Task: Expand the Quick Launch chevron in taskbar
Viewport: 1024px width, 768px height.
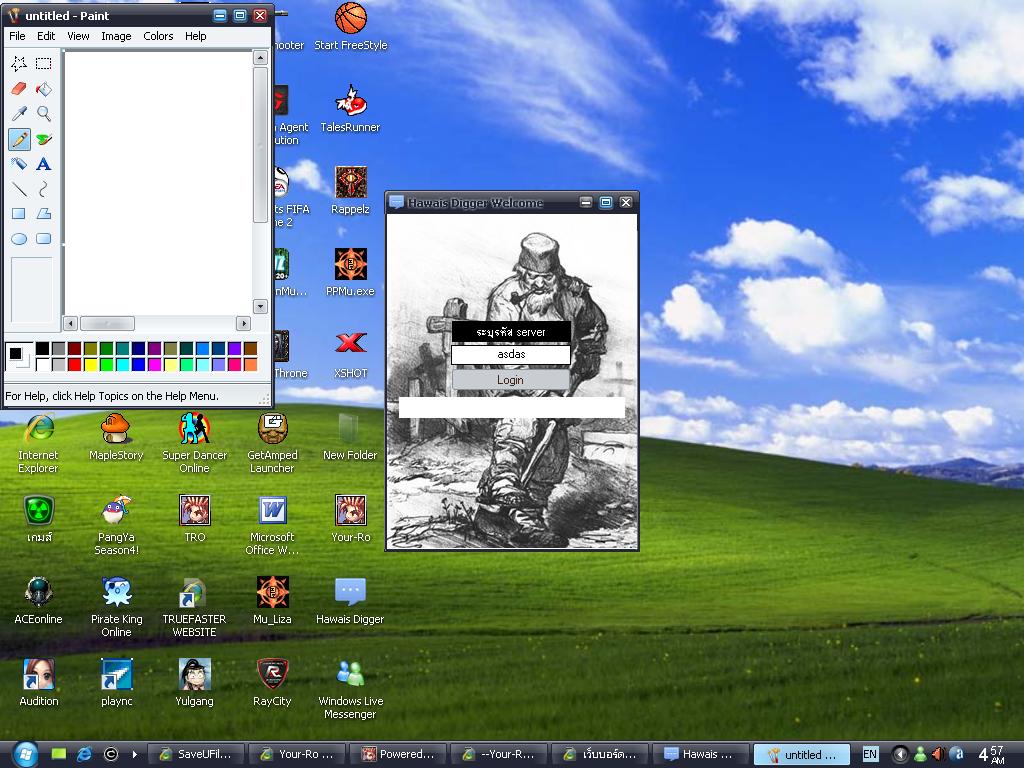Action: pyautogui.click(x=135, y=754)
